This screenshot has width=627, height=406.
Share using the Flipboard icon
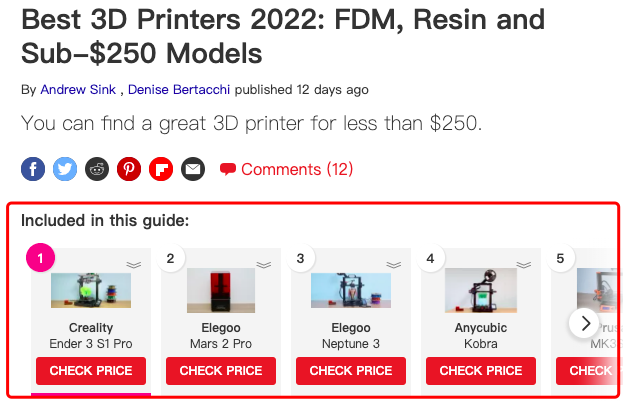pos(161,169)
